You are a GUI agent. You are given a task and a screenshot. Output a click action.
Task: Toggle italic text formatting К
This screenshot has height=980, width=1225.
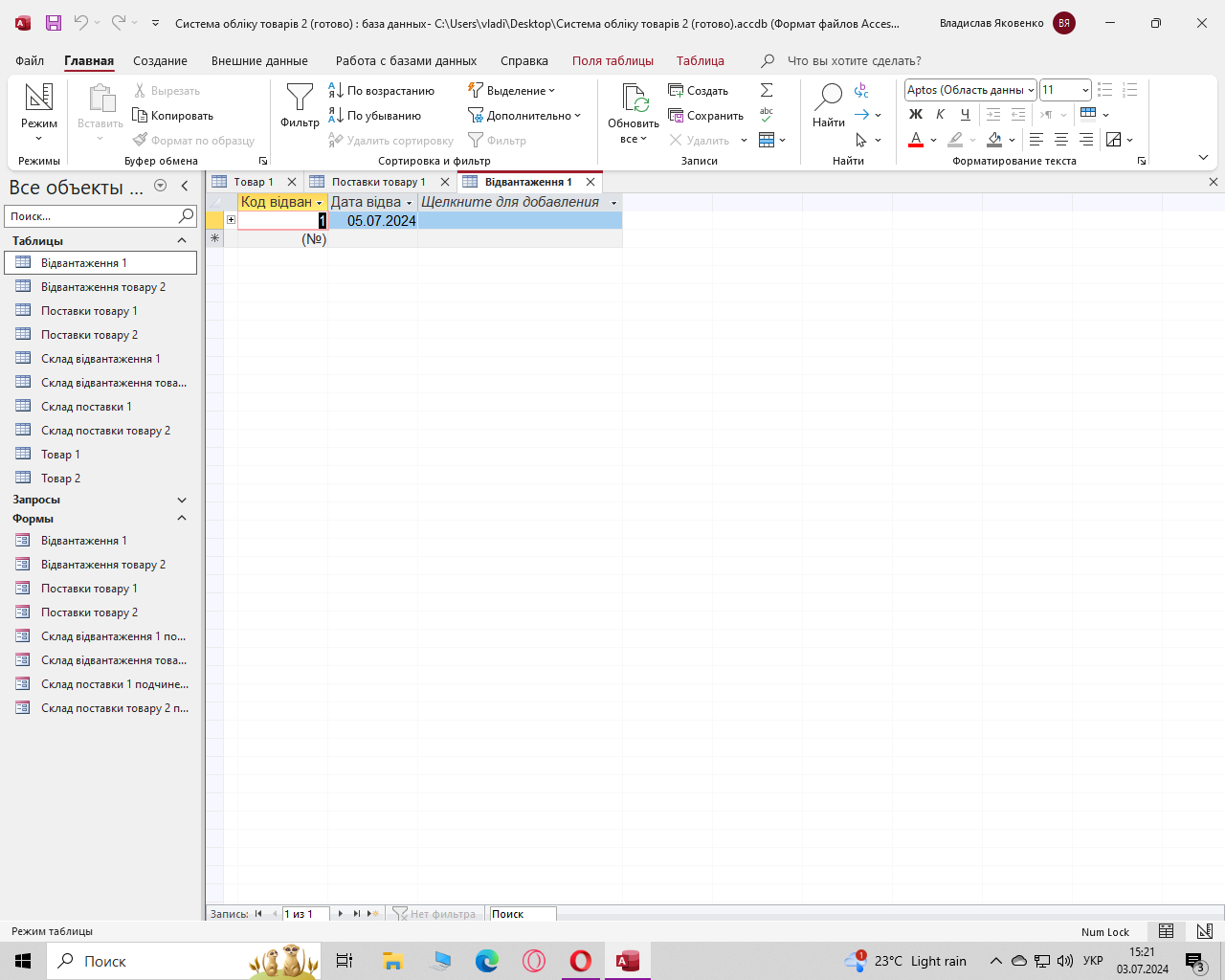click(x=941, y=115)
